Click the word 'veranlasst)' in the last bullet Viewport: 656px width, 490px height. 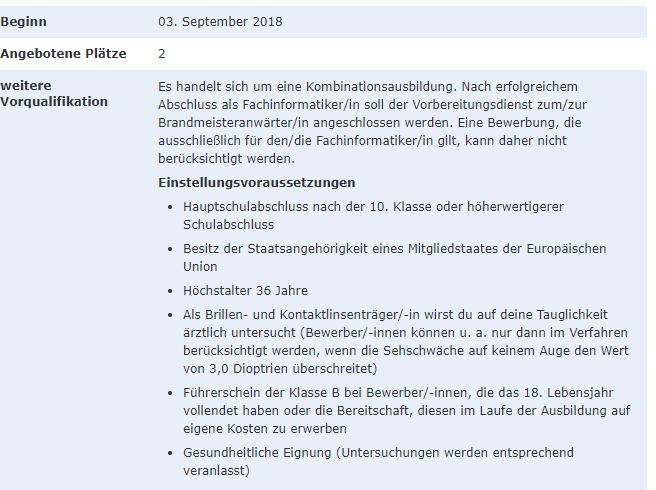[x=216, y=471]
